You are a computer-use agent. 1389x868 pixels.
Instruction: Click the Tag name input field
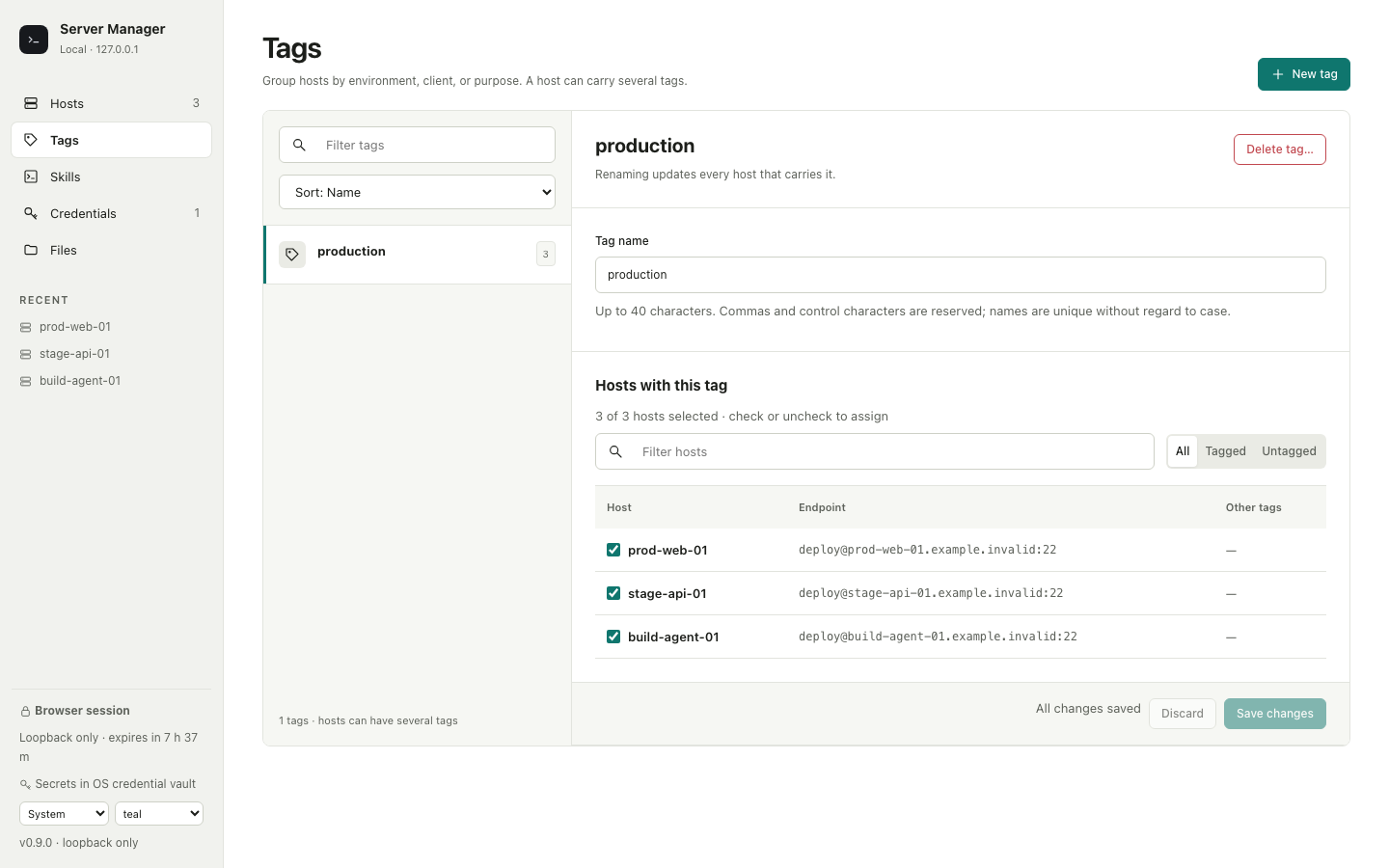961,275
